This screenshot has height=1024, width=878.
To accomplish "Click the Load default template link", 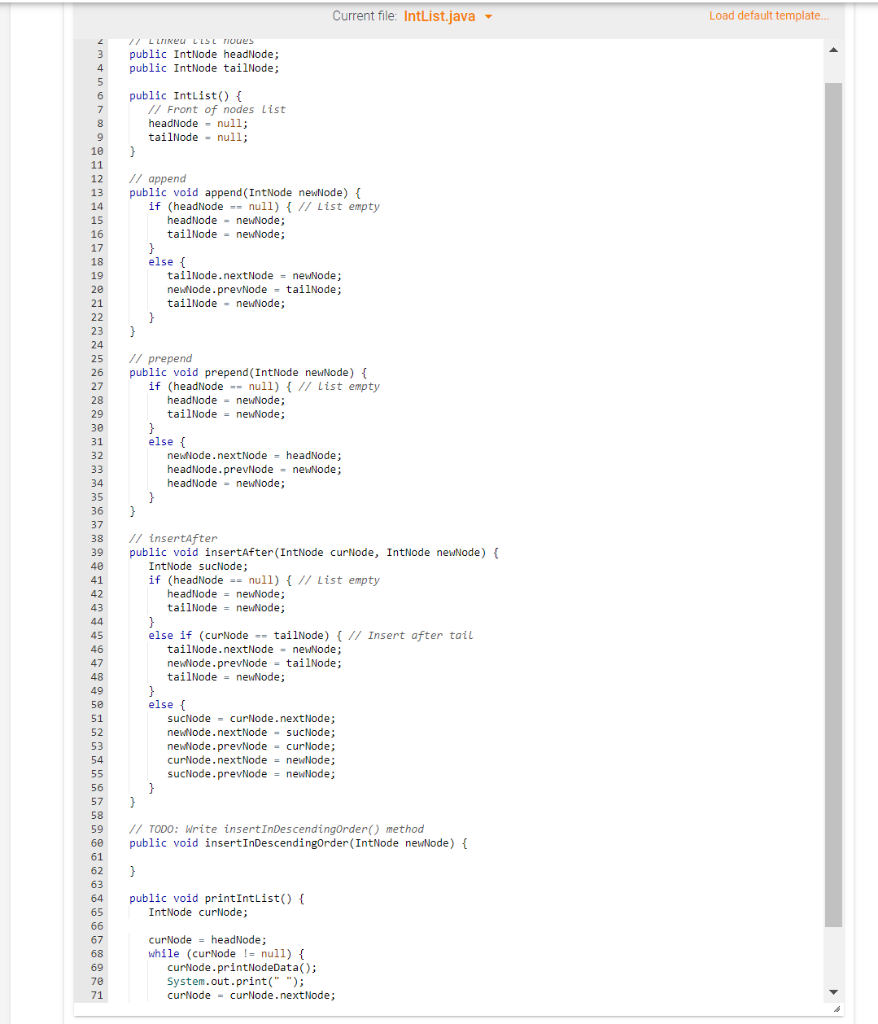I will pos(768,15).
